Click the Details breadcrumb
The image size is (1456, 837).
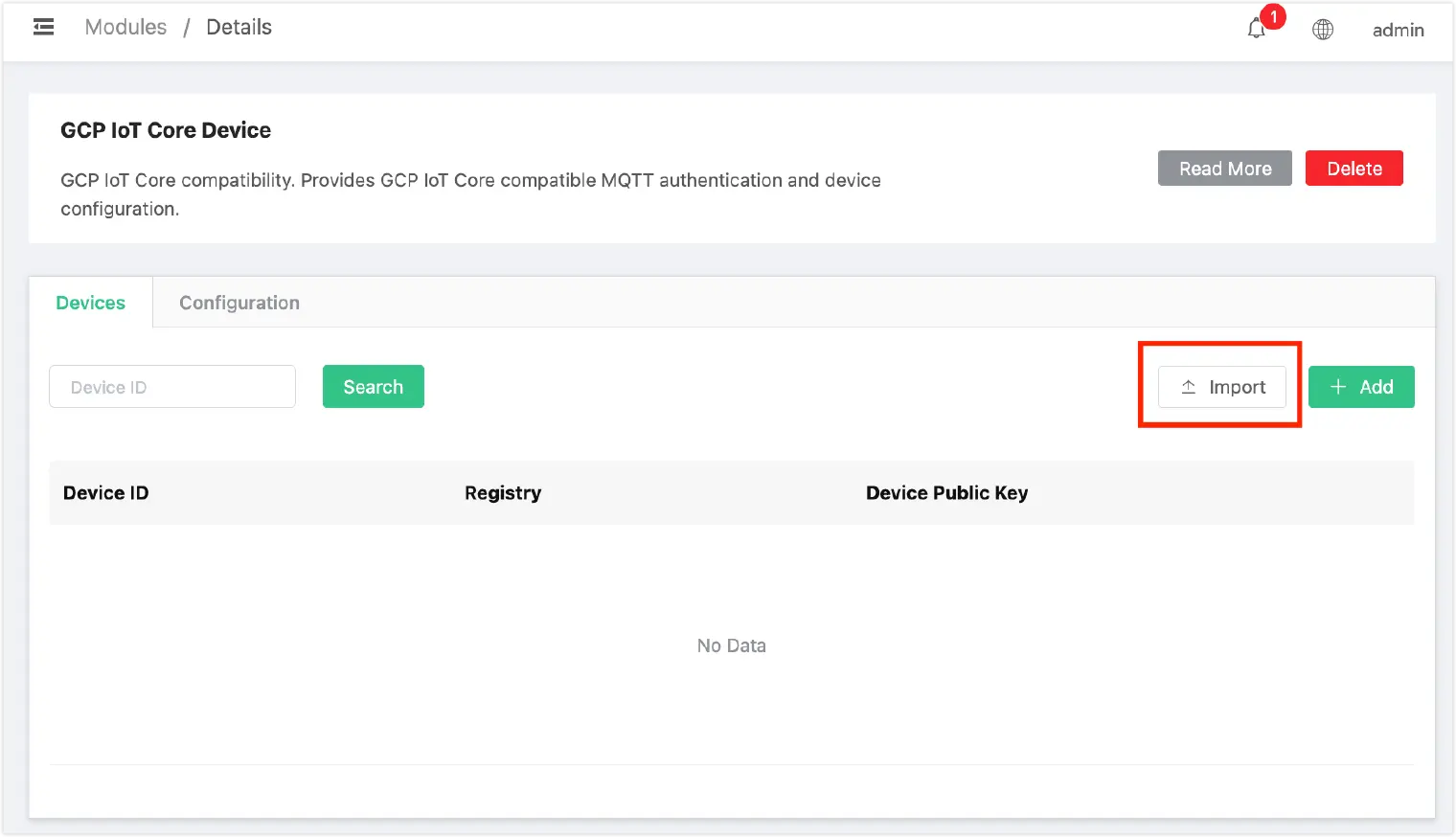[239, 27]
